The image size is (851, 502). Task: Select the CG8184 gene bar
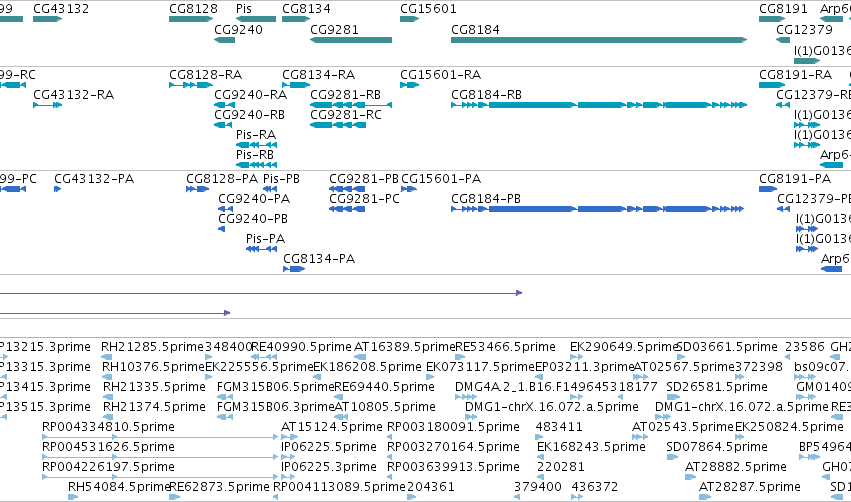pos(599,40)
